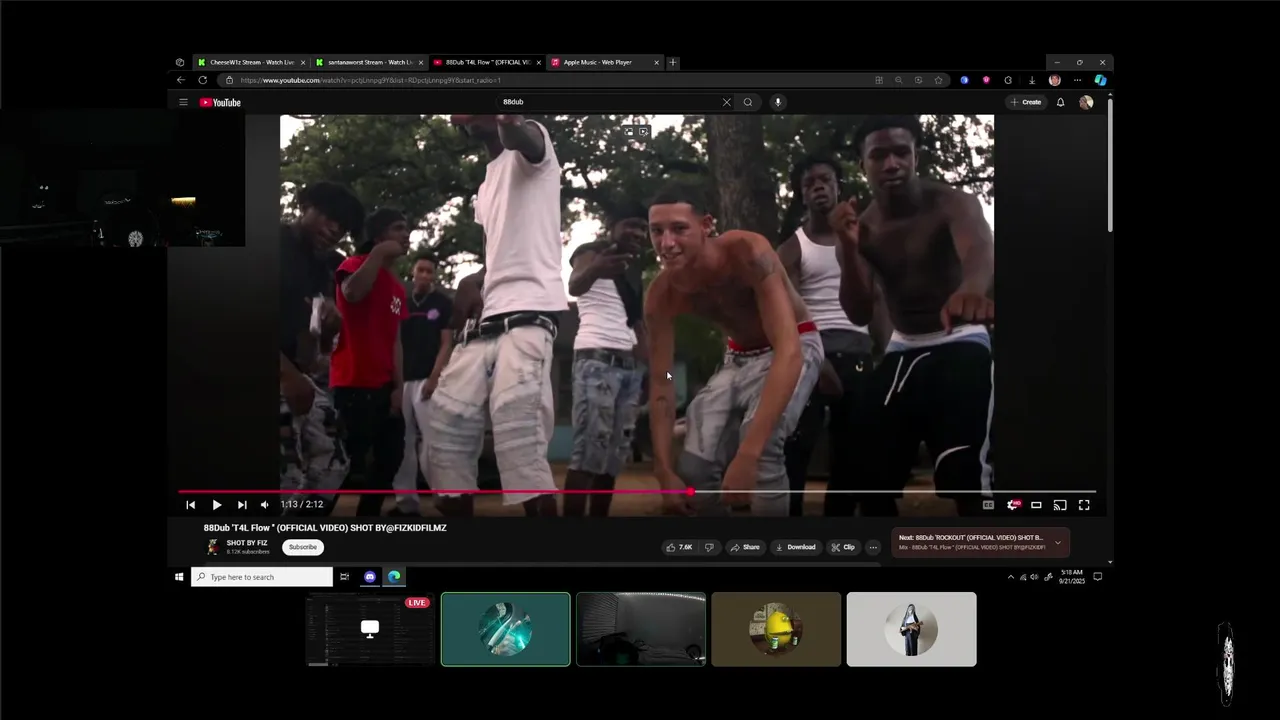The image size is (1280, 720).
Task: Open Copilot sidebar icon
Action: pos(1100,80)
